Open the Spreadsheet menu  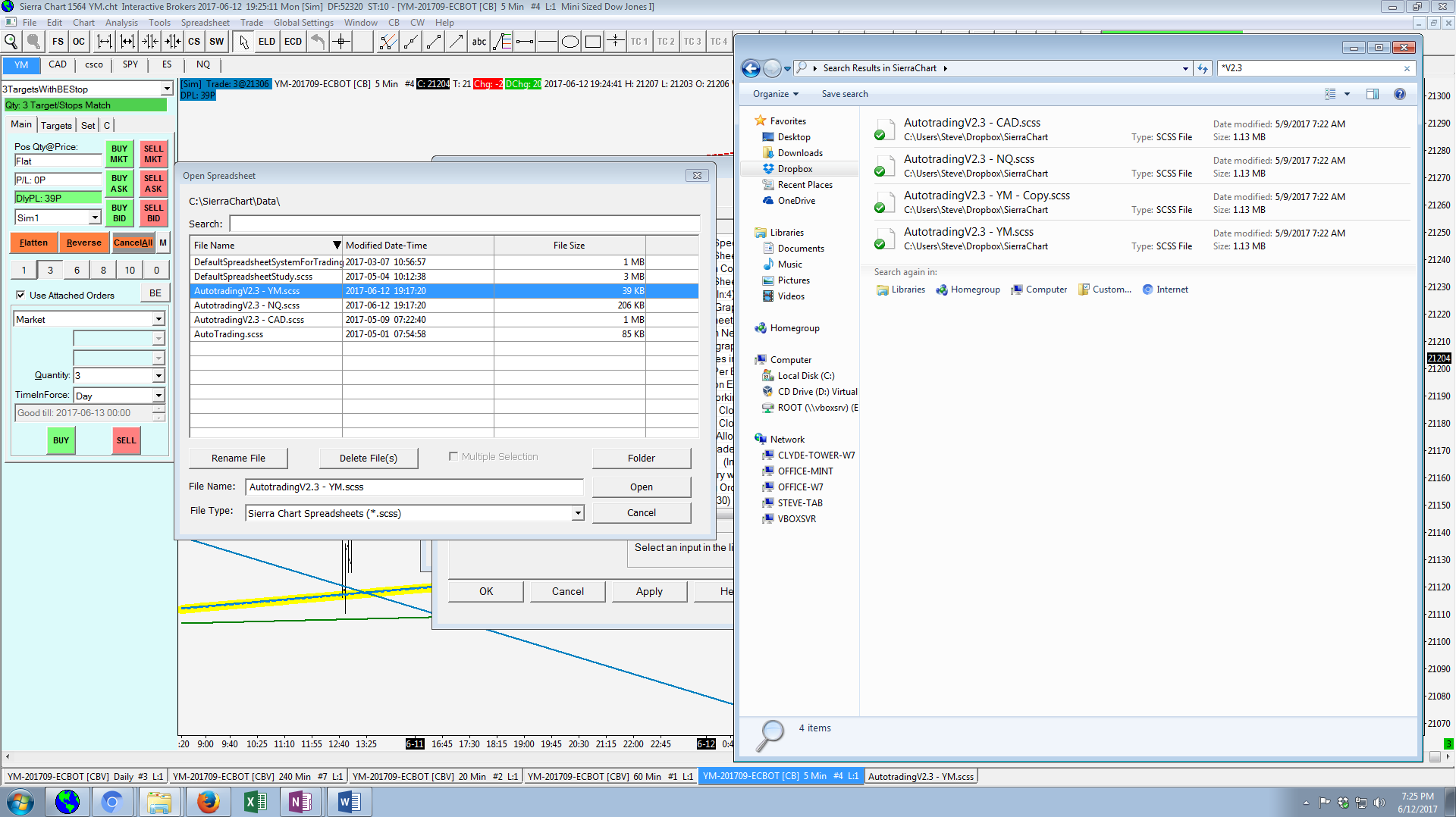pyautogui.click(x=205, y=23)
